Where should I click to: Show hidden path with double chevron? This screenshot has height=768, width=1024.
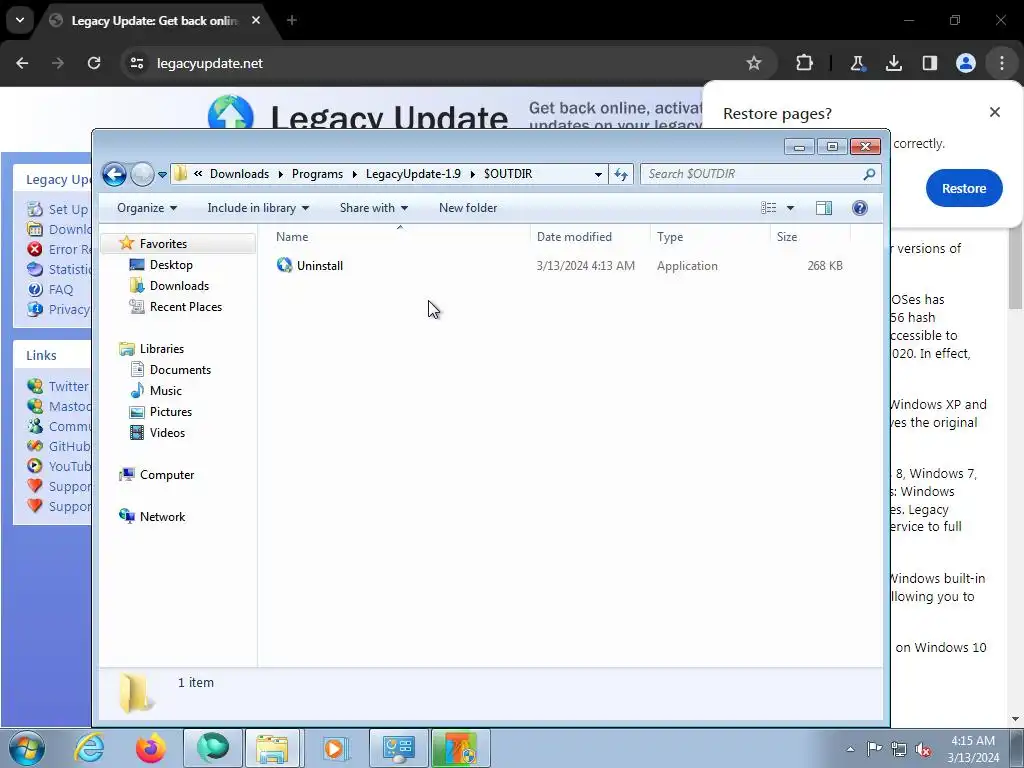point(198,174)
